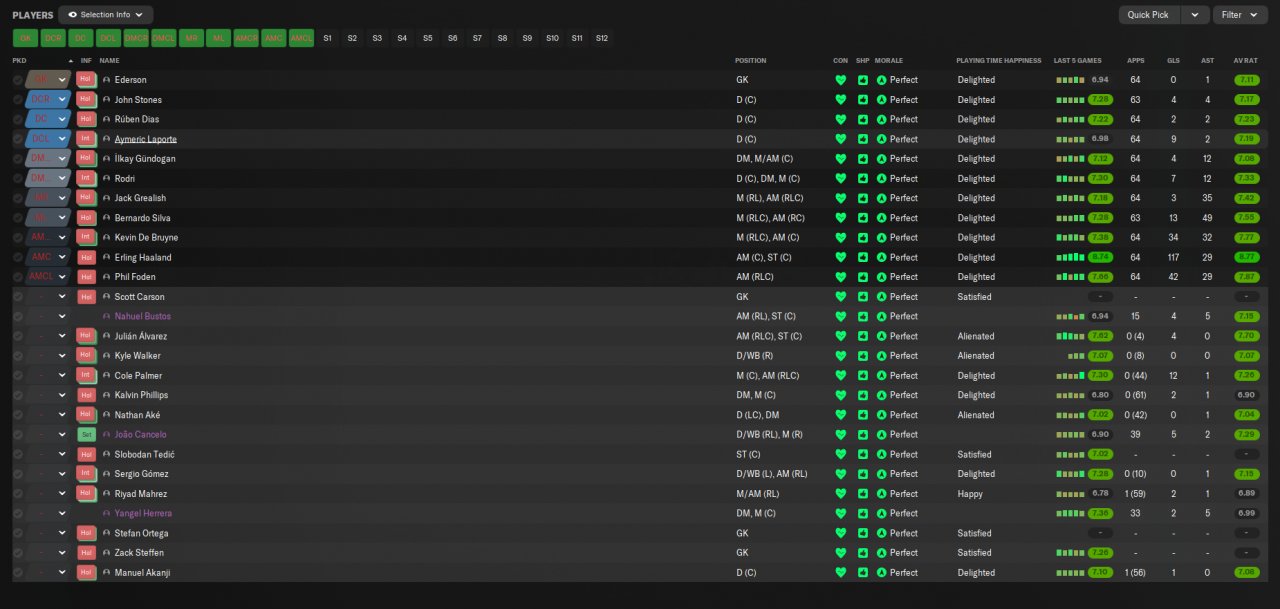Click the condition heart icon for Erling Haaland

coord(841,257)
